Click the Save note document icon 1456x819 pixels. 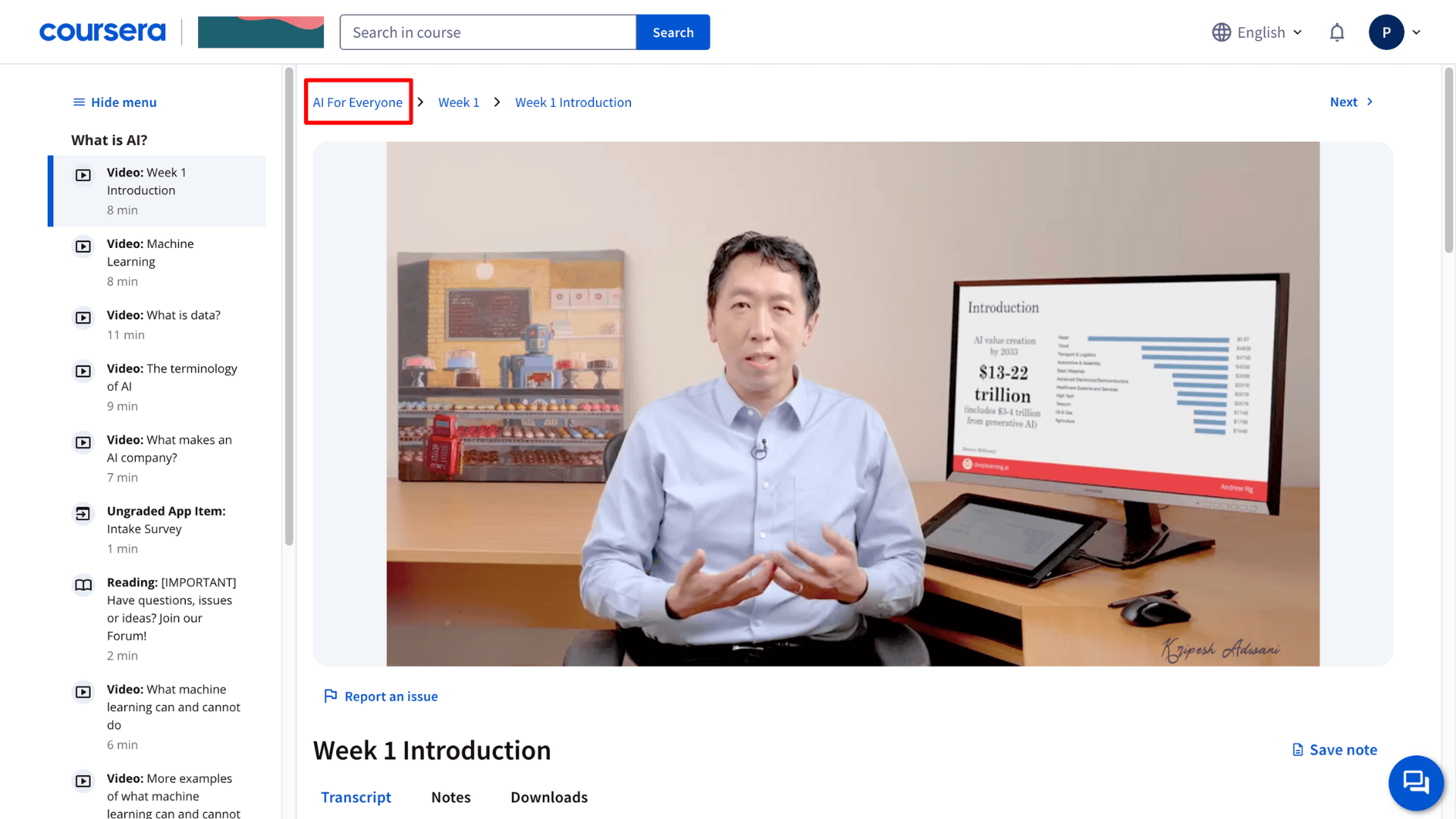[x=1298, y=750]
